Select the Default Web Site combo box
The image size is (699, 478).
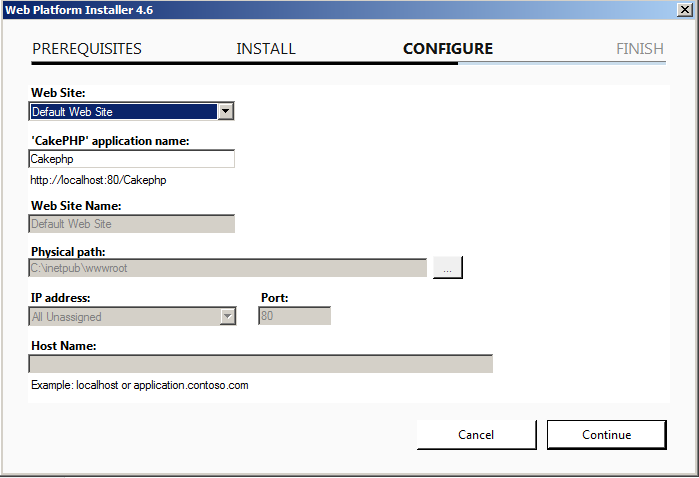click(132, 111)
